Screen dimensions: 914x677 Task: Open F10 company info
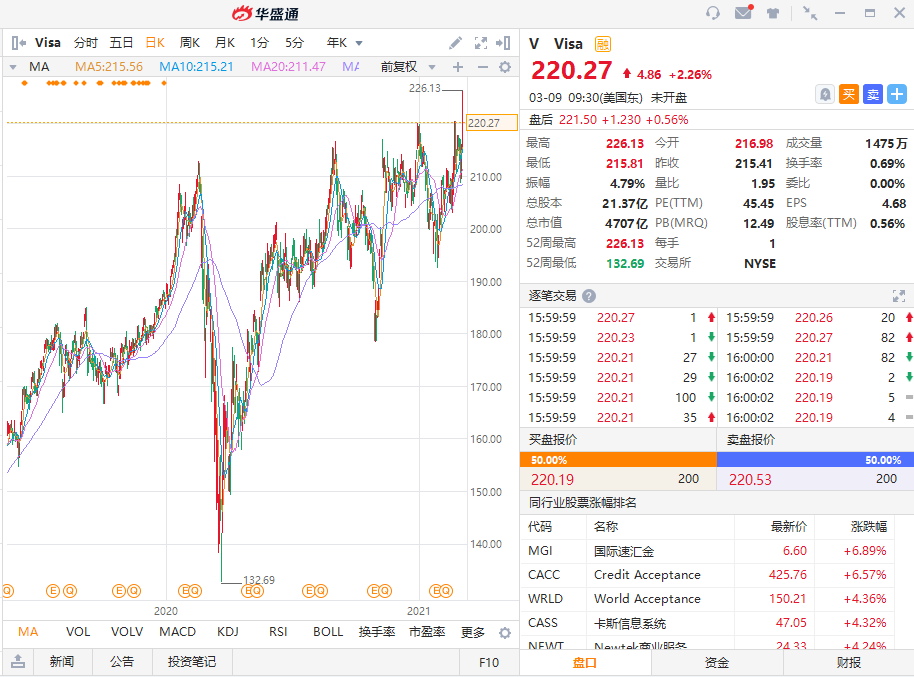[x=489, y=662]
